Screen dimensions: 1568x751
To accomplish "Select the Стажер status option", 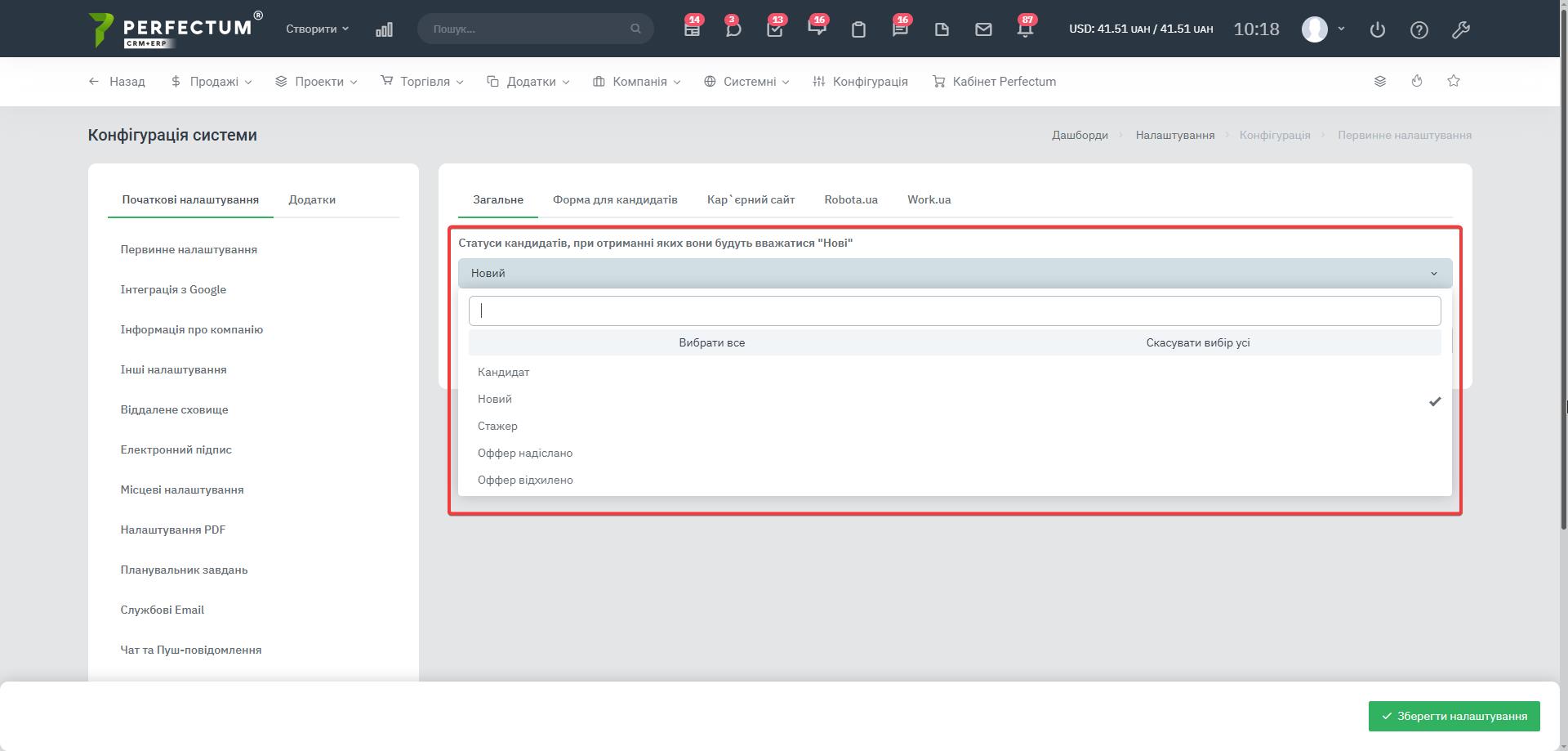I will [x=497, y=426].
